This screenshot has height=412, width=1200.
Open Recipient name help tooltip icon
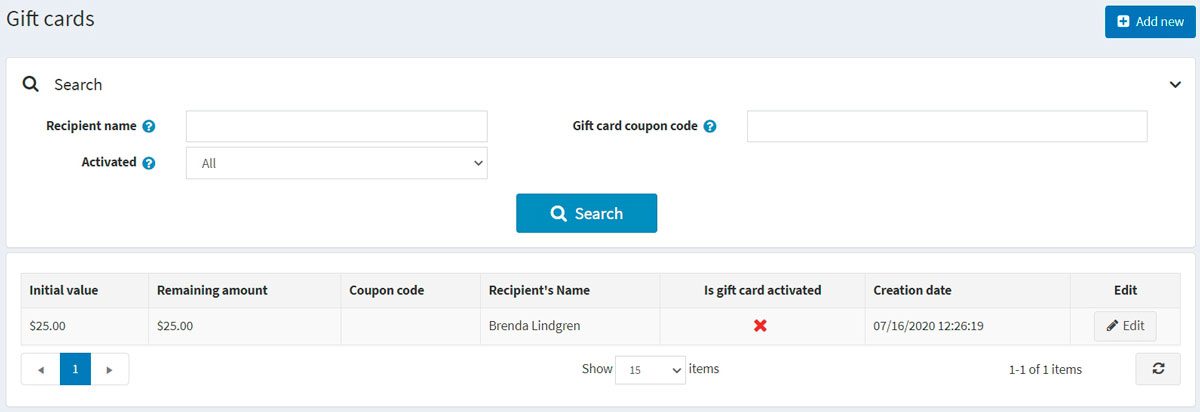(x=149, y=127)
